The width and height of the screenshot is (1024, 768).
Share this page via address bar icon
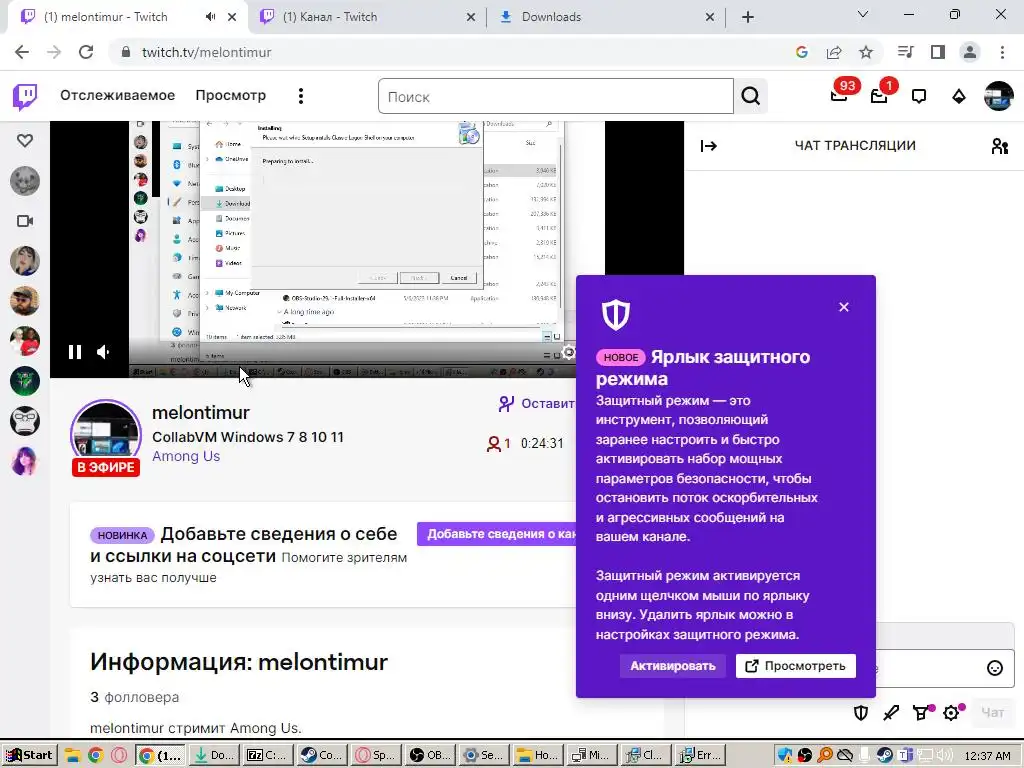click(x=834, y=52)
